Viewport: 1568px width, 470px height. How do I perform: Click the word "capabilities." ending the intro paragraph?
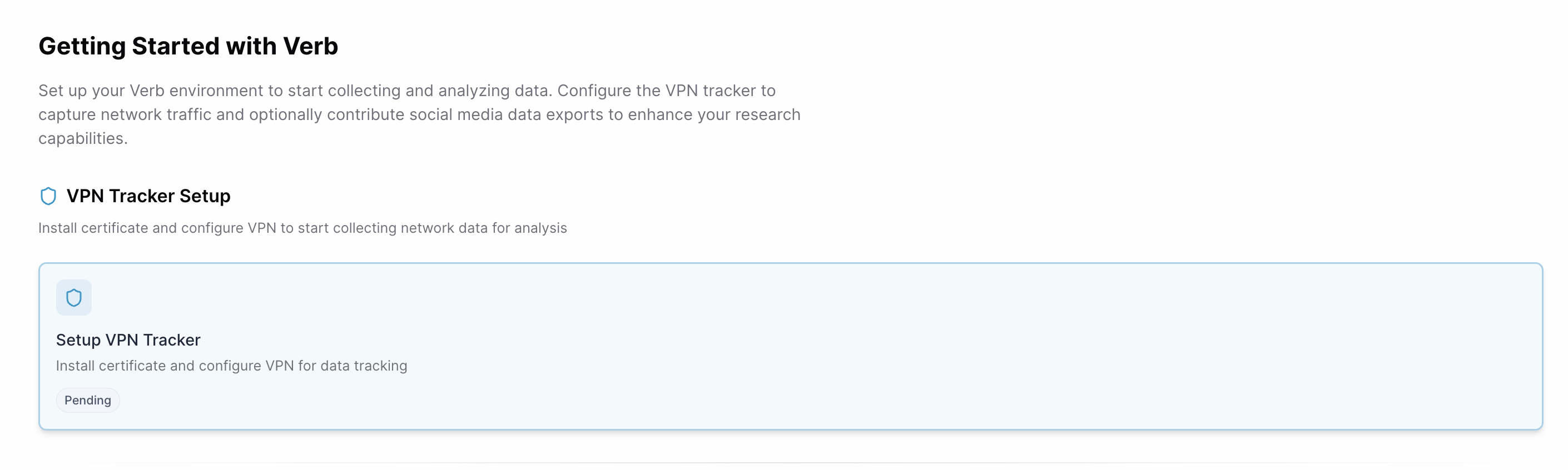(83, 139)
